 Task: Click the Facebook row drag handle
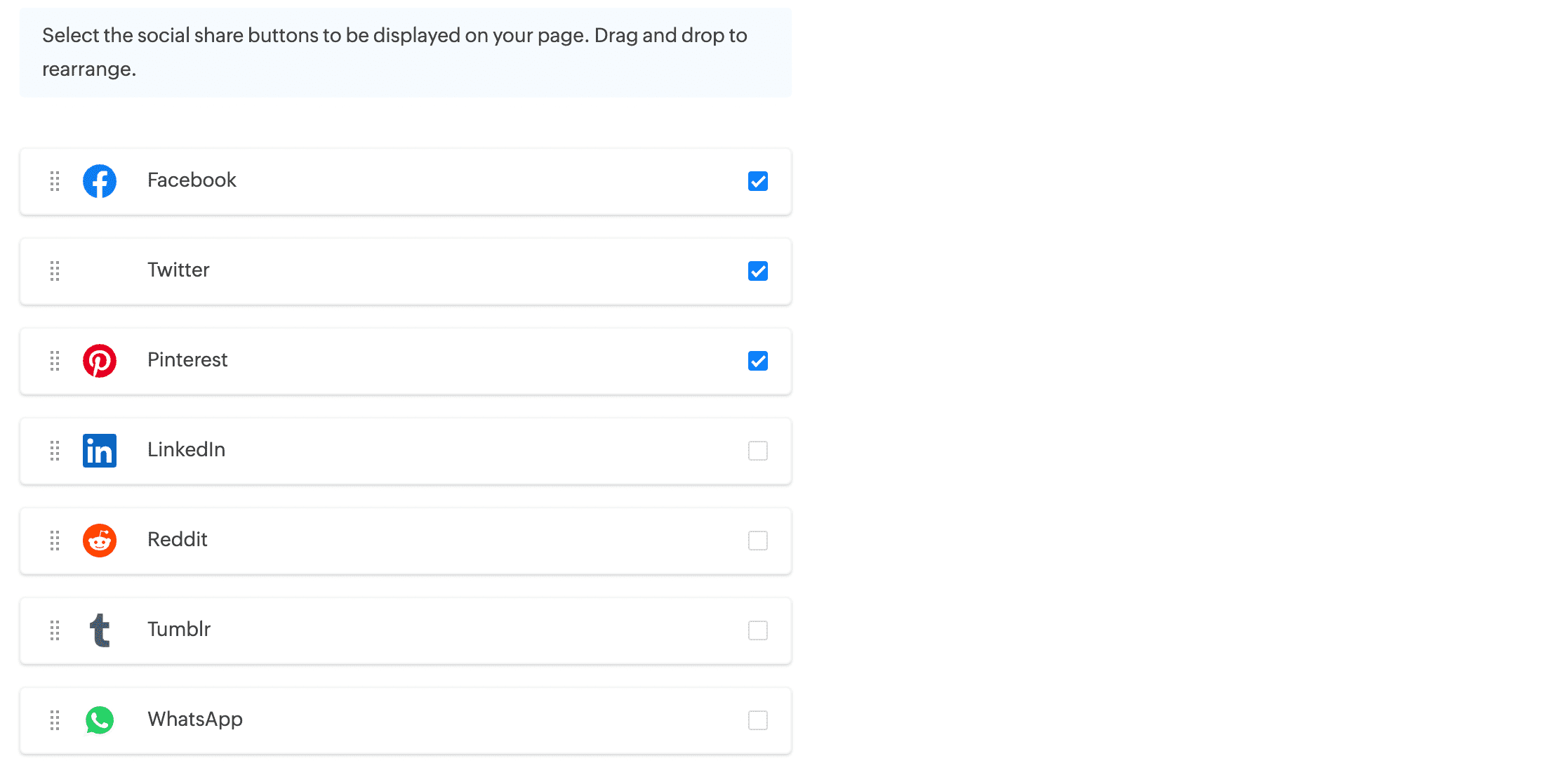click(x=55, y=181)
